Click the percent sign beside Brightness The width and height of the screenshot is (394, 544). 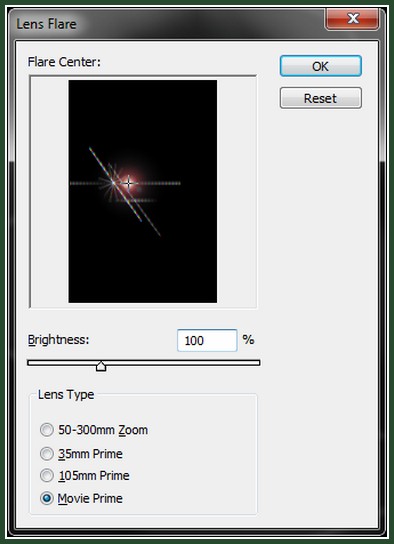pos(248,340)
